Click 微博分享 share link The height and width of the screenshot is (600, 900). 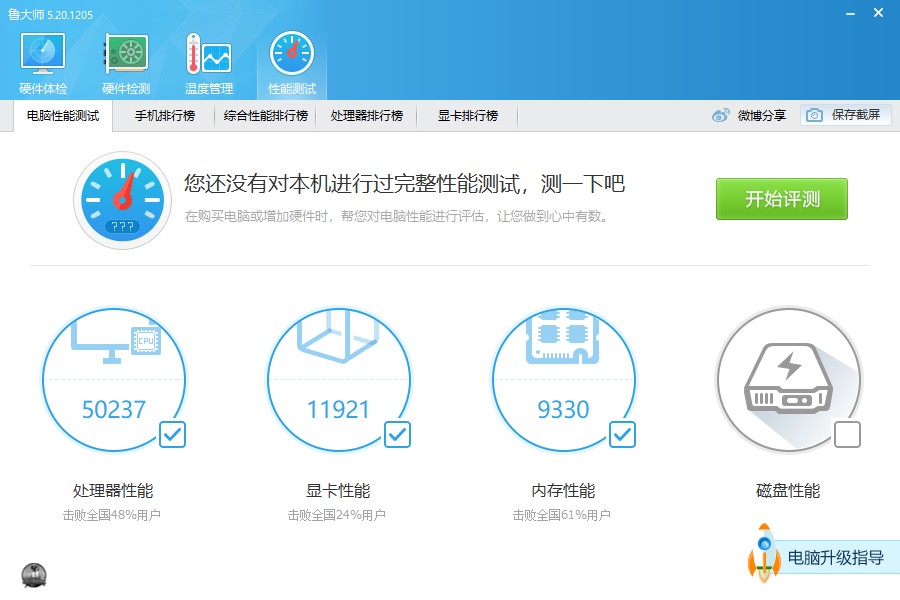(762, 115)
